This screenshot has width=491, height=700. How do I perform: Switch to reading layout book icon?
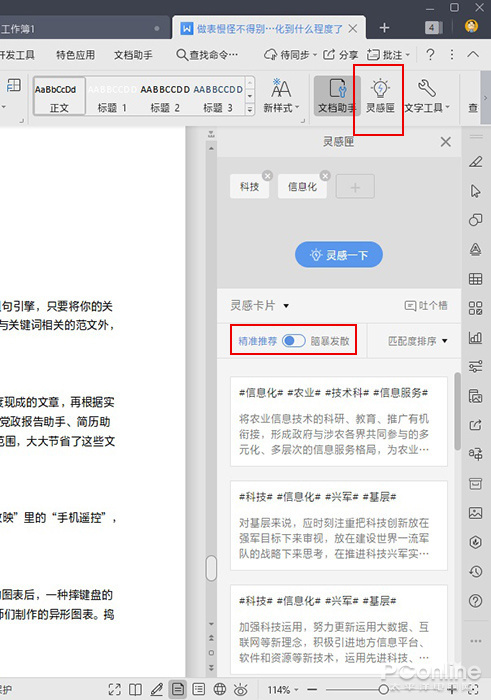point(136,690)
